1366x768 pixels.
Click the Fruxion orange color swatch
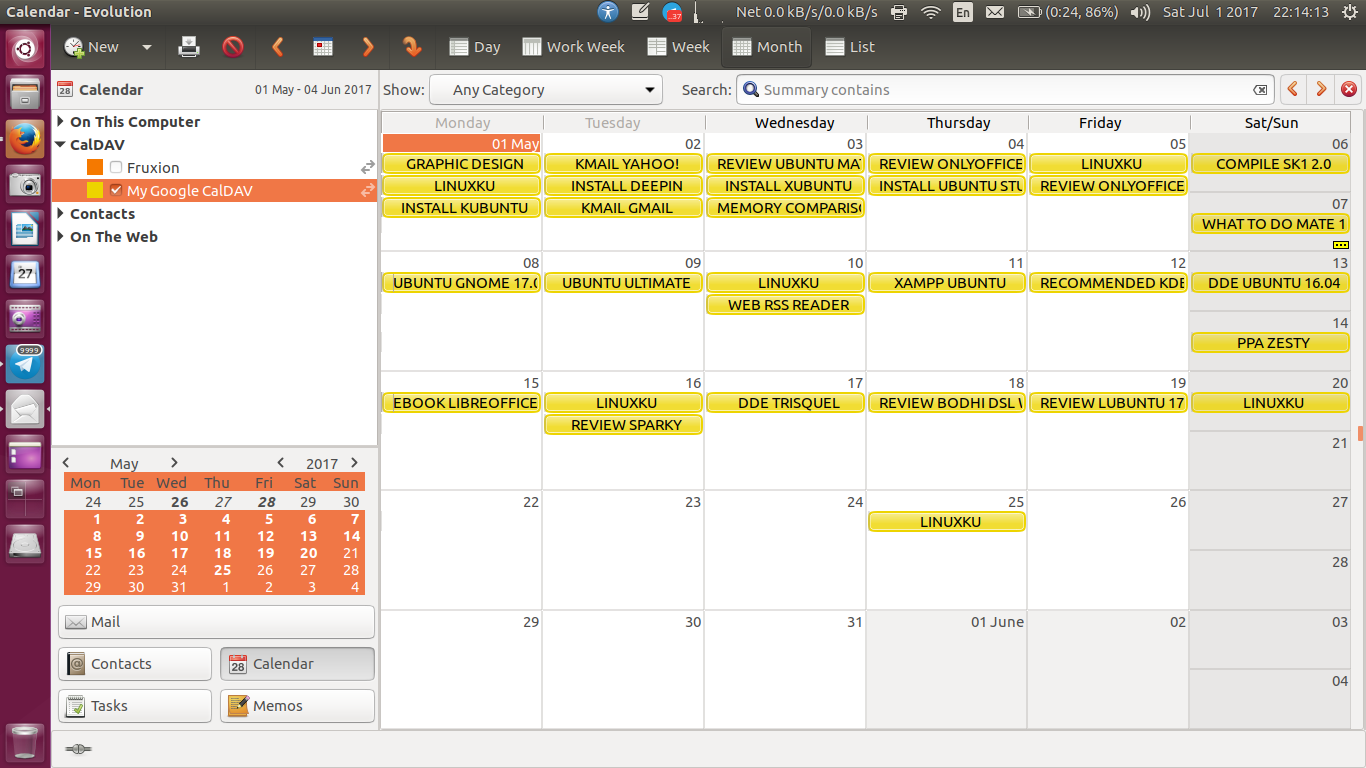click(95, 168)
